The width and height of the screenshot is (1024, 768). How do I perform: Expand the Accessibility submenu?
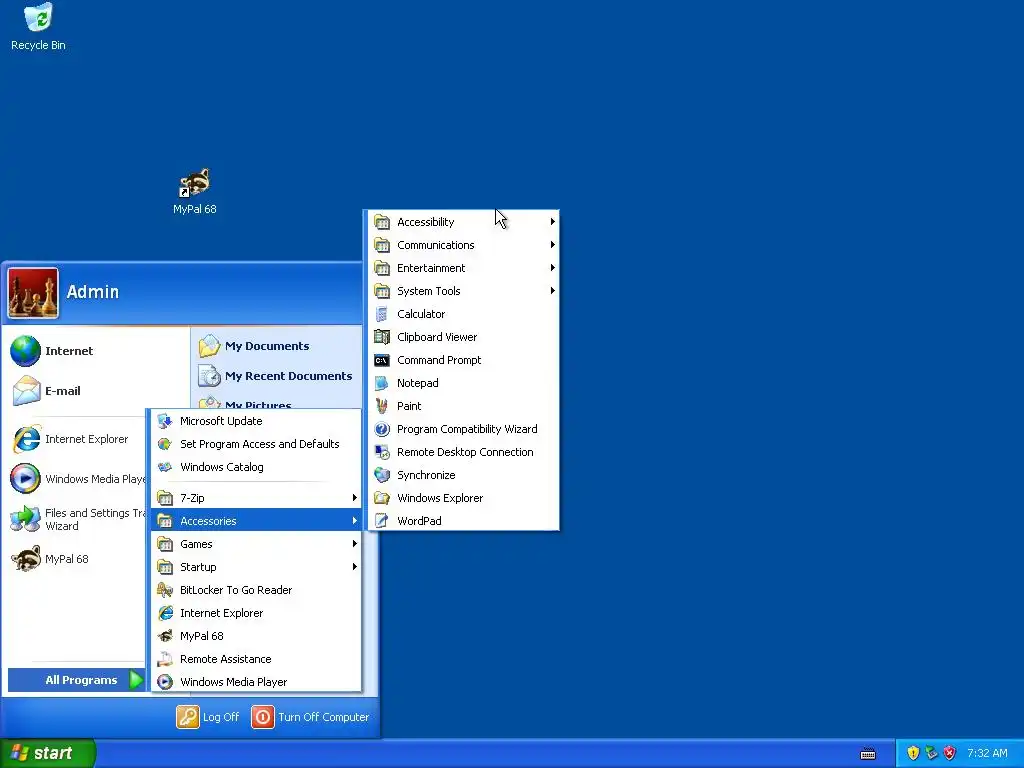464,222
